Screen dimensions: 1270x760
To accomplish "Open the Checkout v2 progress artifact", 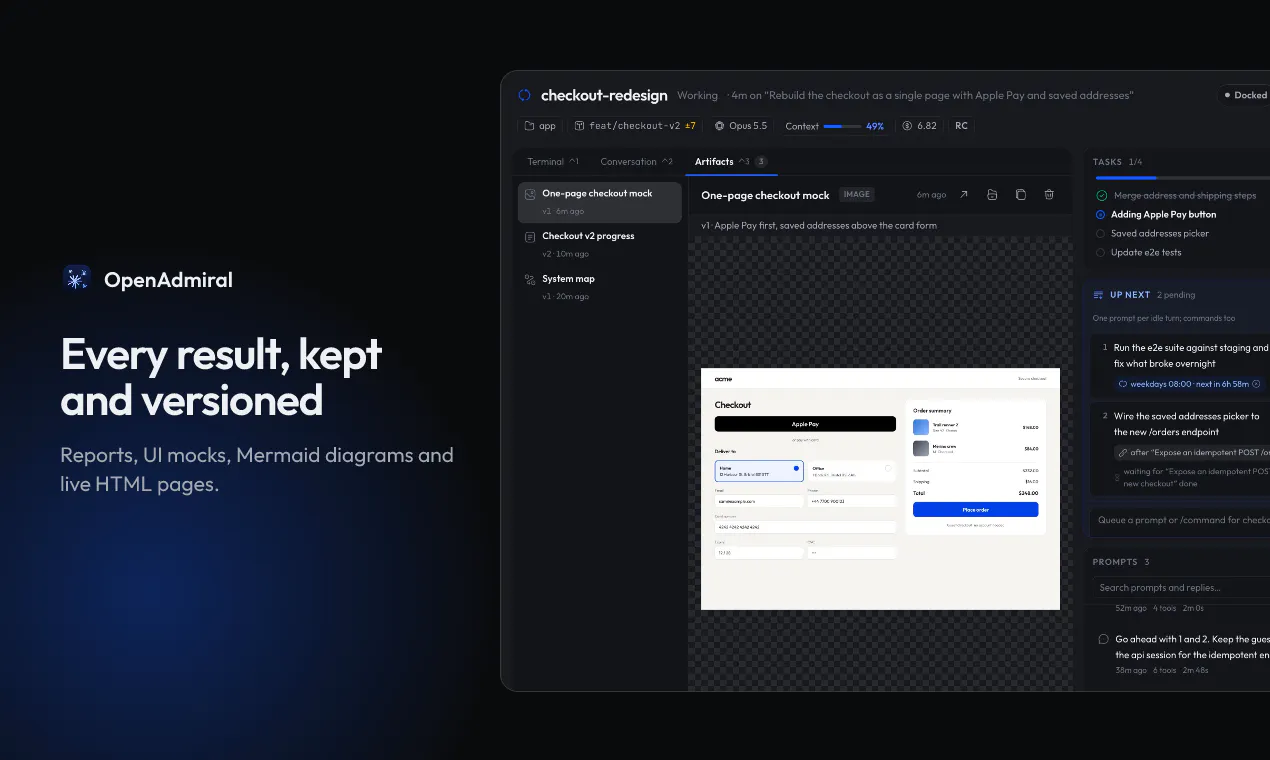I will coord(599,244).
